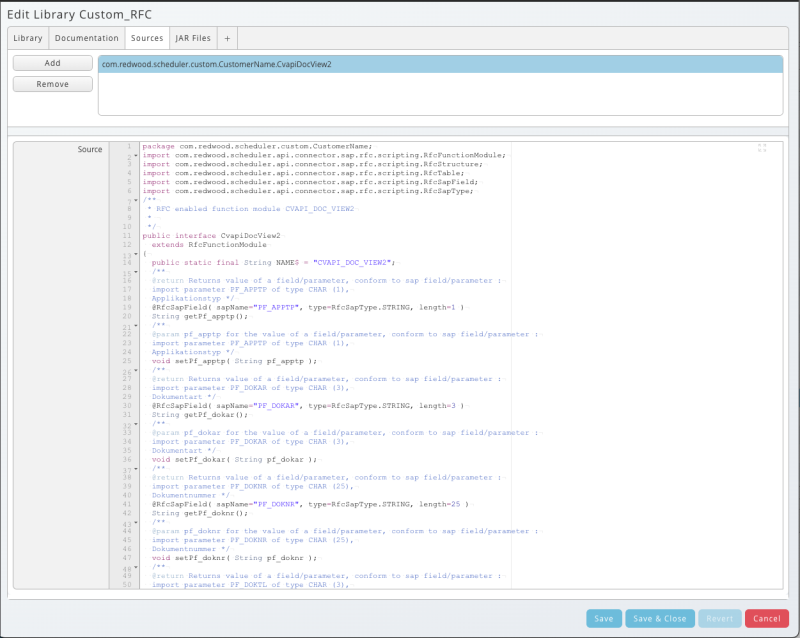The image size is (800, 638).
Task: Select source com.redwood.scheduler.custom.CustomerName.CvapiDocView2
Action: pyautogui.click(x=440, y=64)
